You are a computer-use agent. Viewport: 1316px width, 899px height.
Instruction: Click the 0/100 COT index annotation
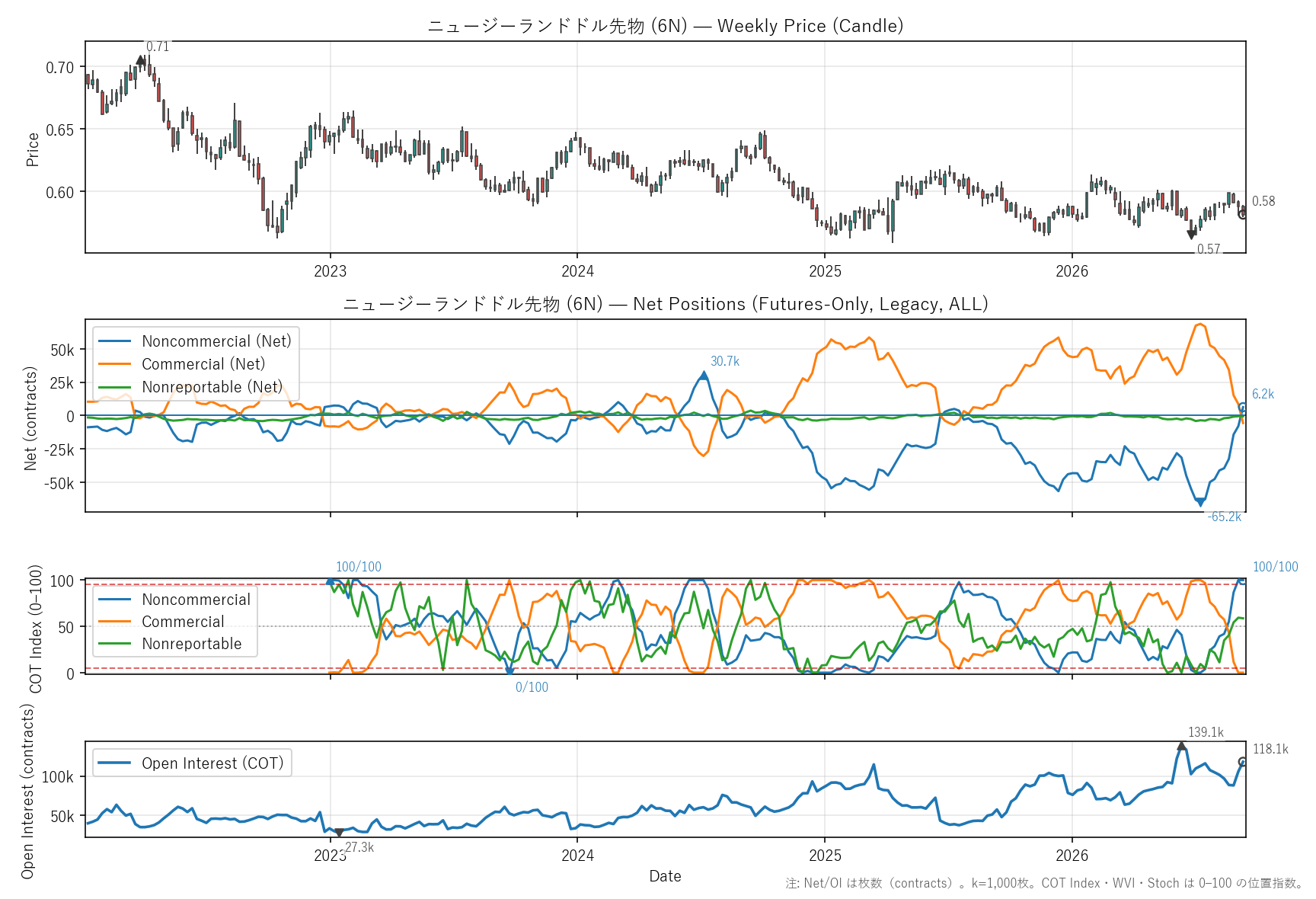tap(532, 687)
